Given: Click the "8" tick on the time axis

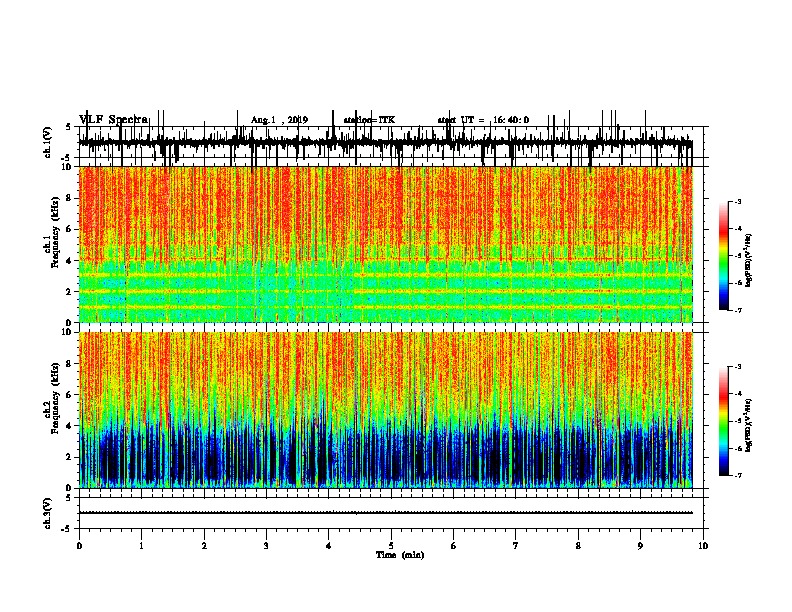Looking at the screenshot, I should point(578,546).
